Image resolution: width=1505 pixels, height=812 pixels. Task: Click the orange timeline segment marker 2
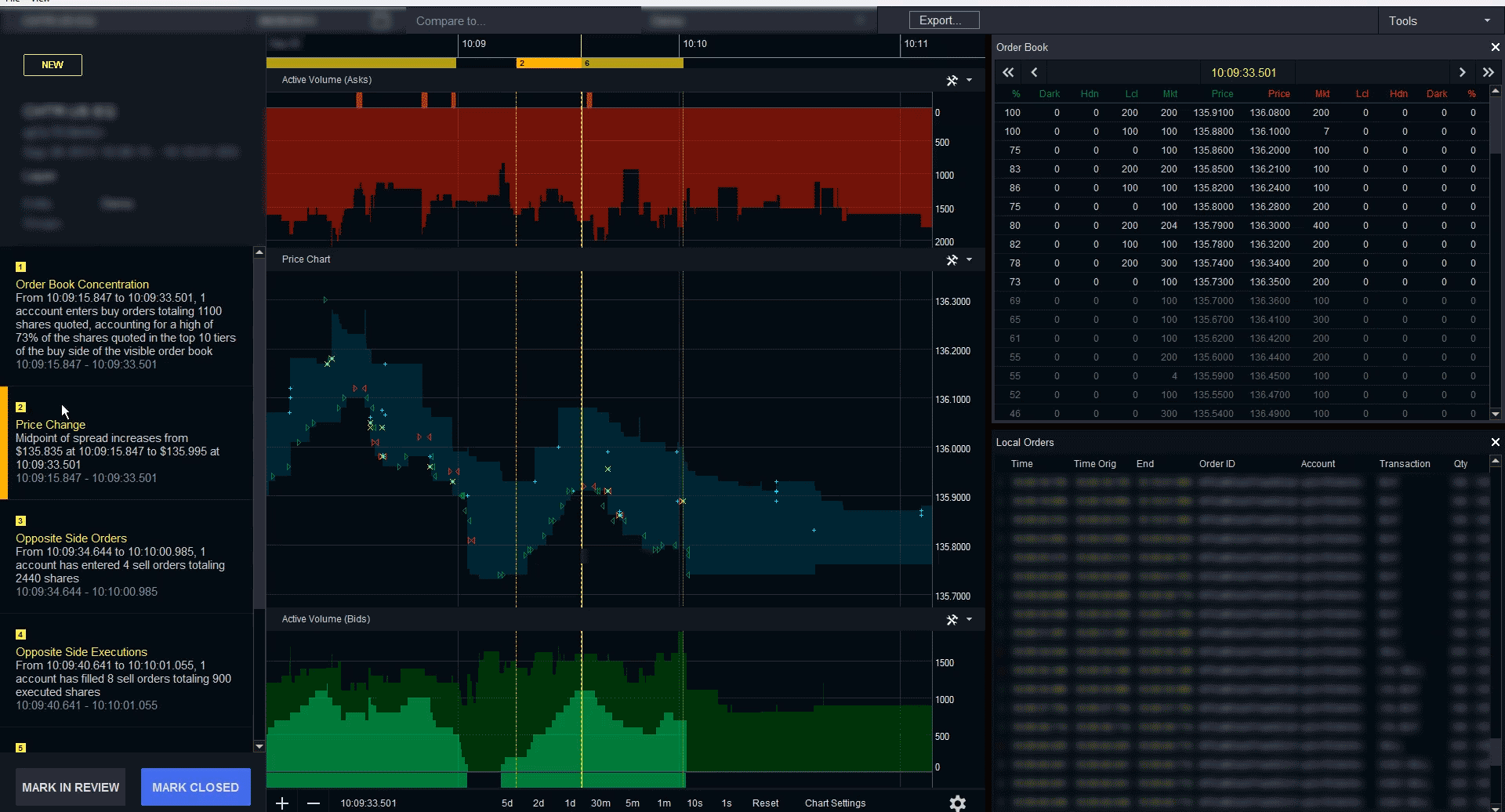549,63
